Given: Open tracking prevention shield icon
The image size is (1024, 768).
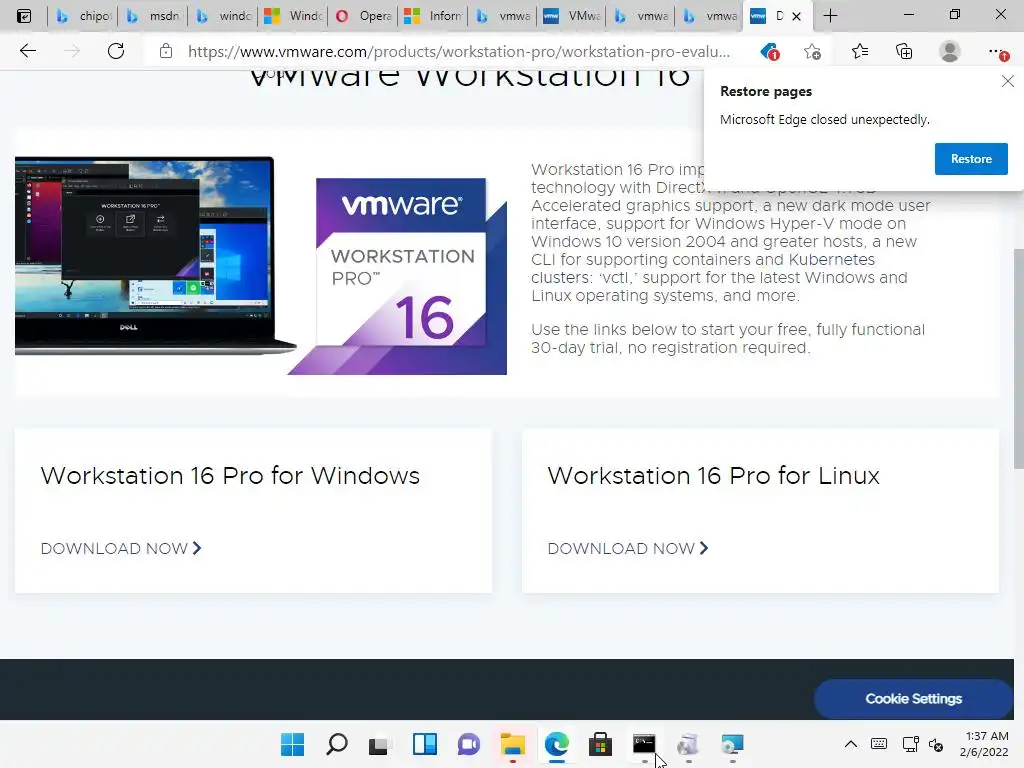Looking at the screenshot, I should [x=770, y=51].
